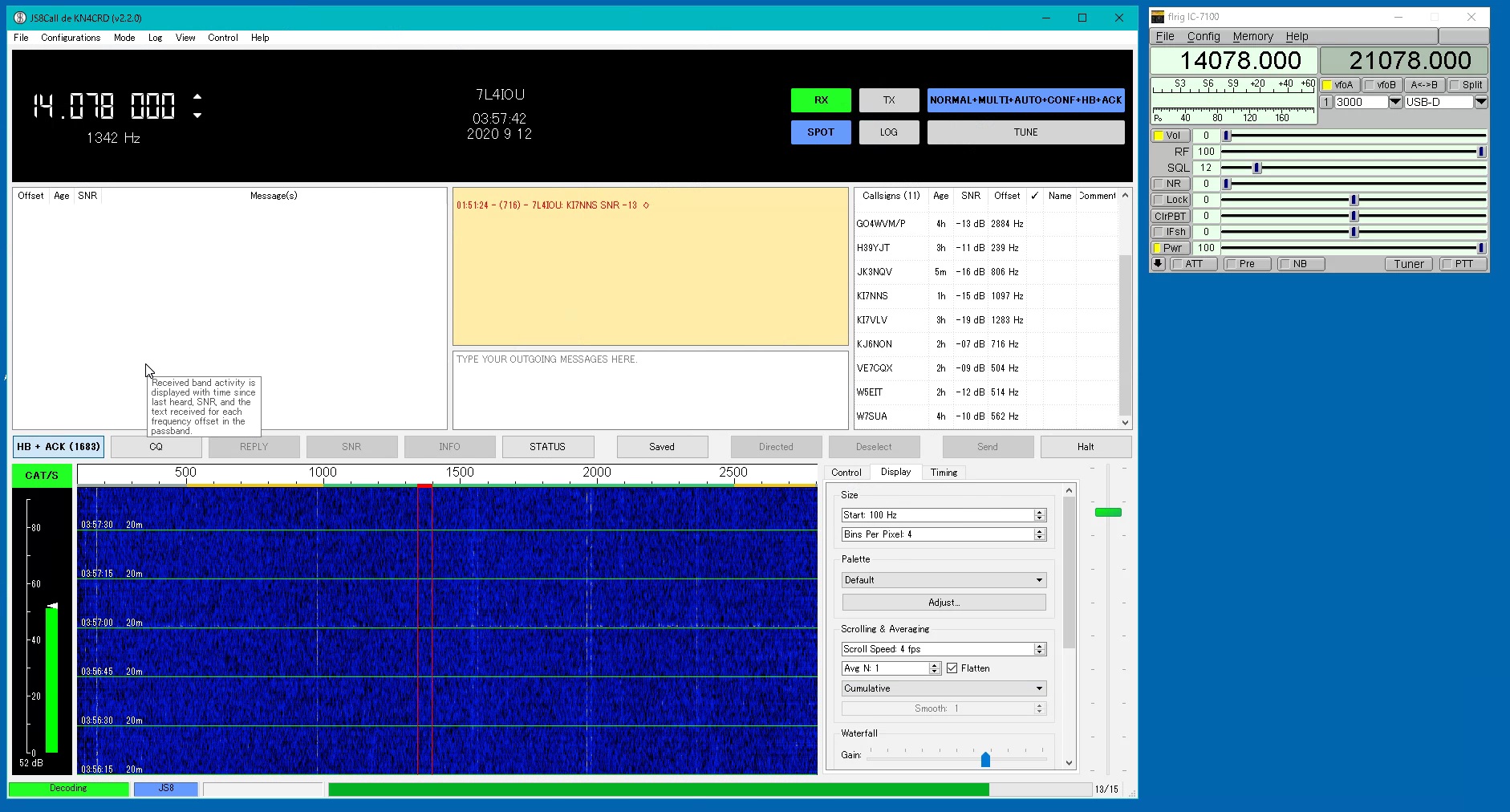Image resolution: width=1510 pixels, height=812 pixels.
Task: Open the Control menu in JS8Call
Action: pos(223,38)
